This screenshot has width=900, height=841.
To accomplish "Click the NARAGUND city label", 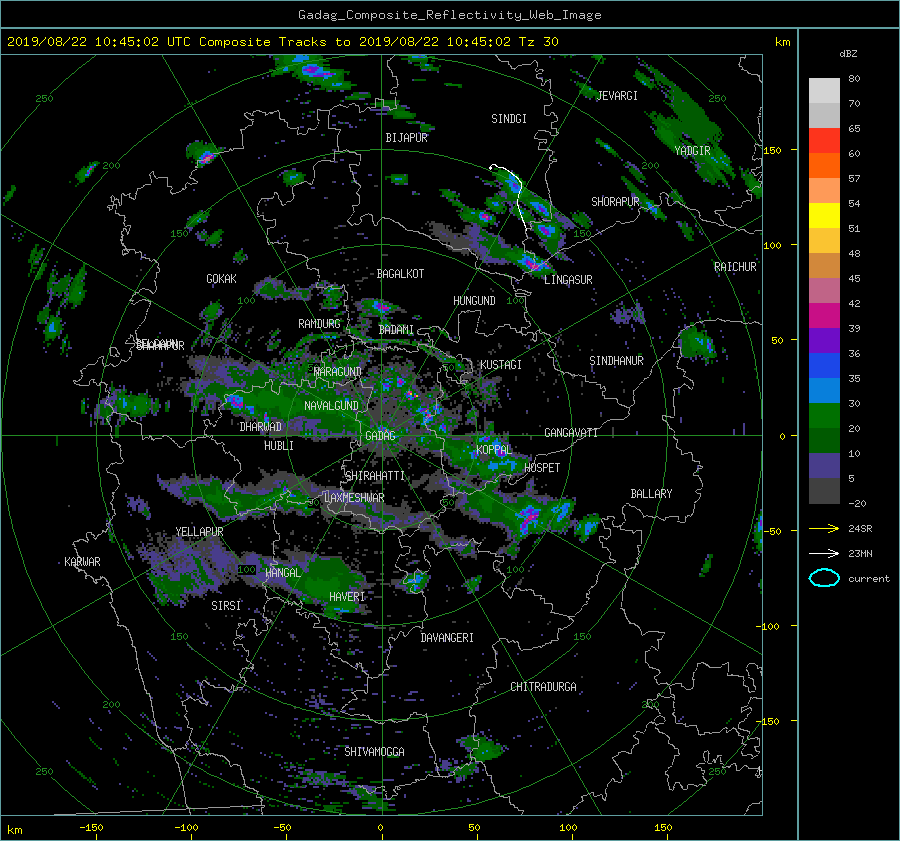I will (338, 371).
